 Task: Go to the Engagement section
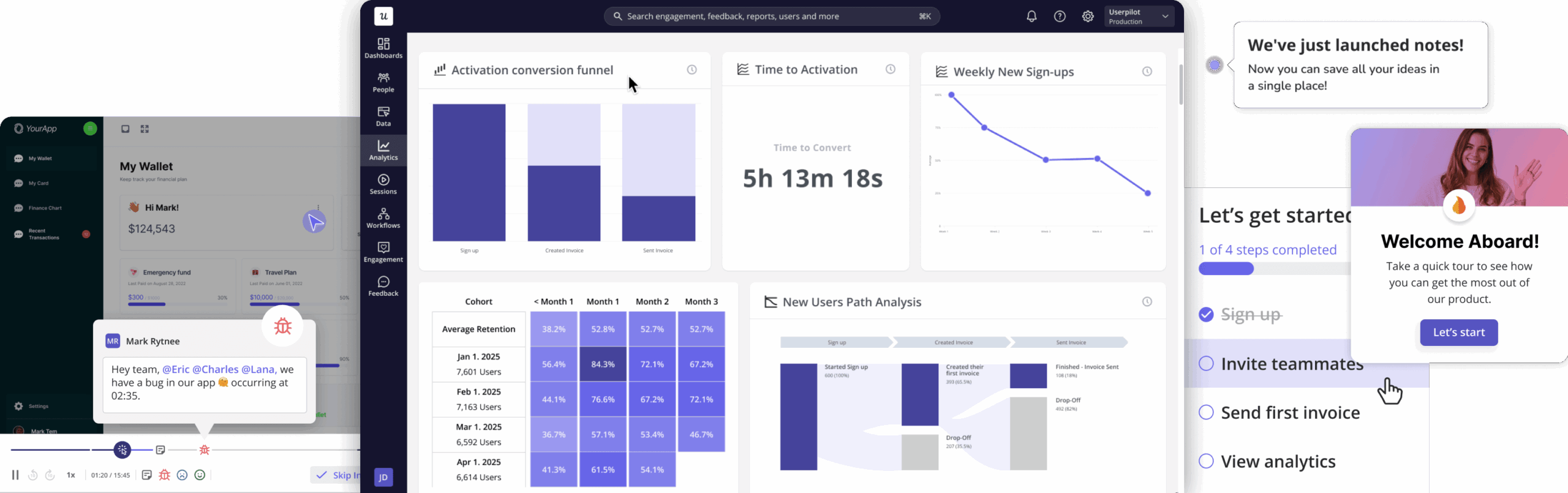point(383,252)
